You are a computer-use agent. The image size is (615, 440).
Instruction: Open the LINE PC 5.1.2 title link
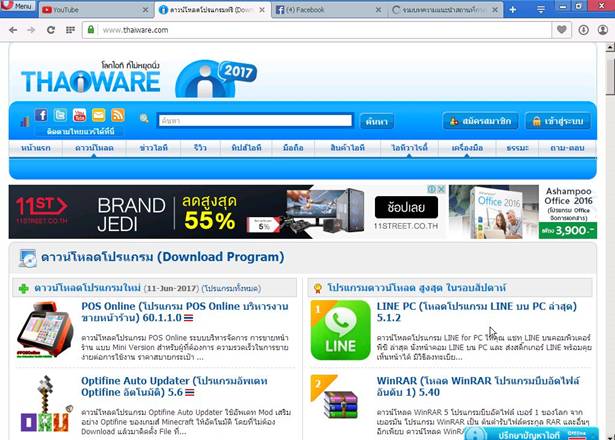[x=477, y=312]
